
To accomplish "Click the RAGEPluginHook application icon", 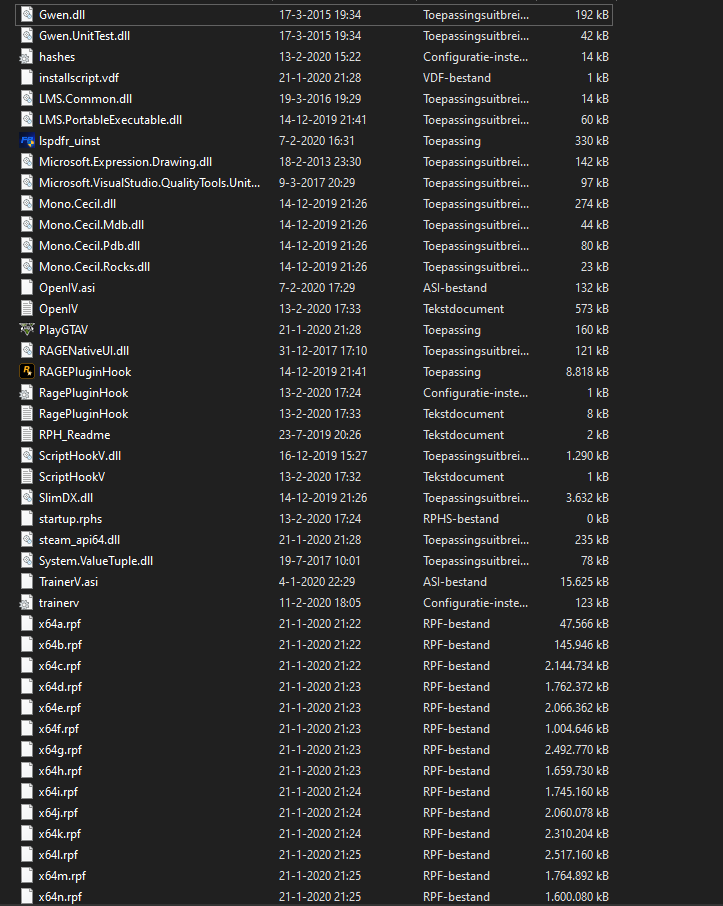I will [27, 372].
